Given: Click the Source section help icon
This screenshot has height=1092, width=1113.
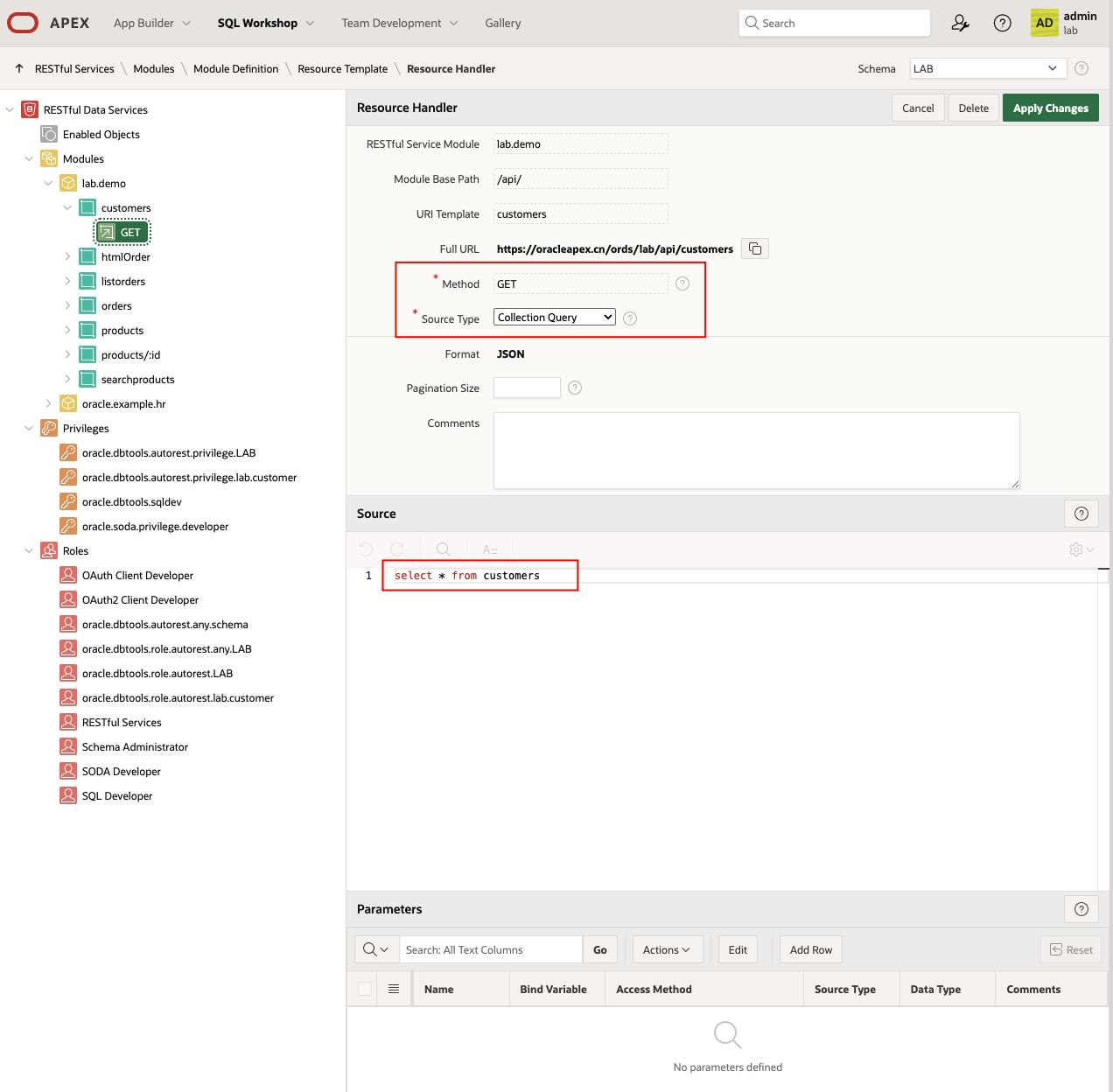Looking at the screenshot, I should click(1081, 514).
